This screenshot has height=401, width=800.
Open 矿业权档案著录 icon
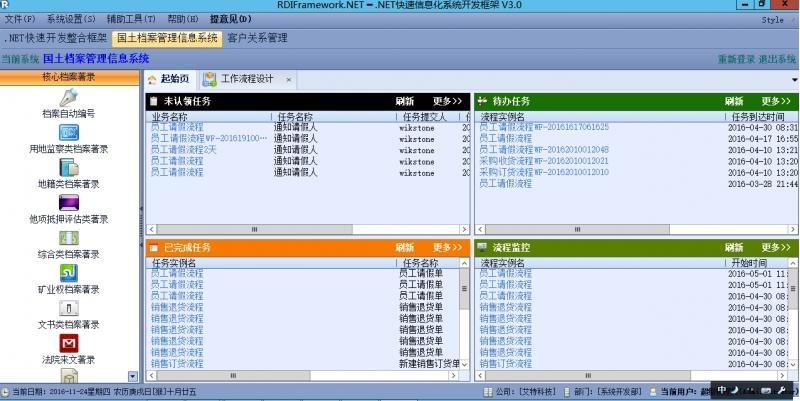pyautogui.click(x=68, y=273)
